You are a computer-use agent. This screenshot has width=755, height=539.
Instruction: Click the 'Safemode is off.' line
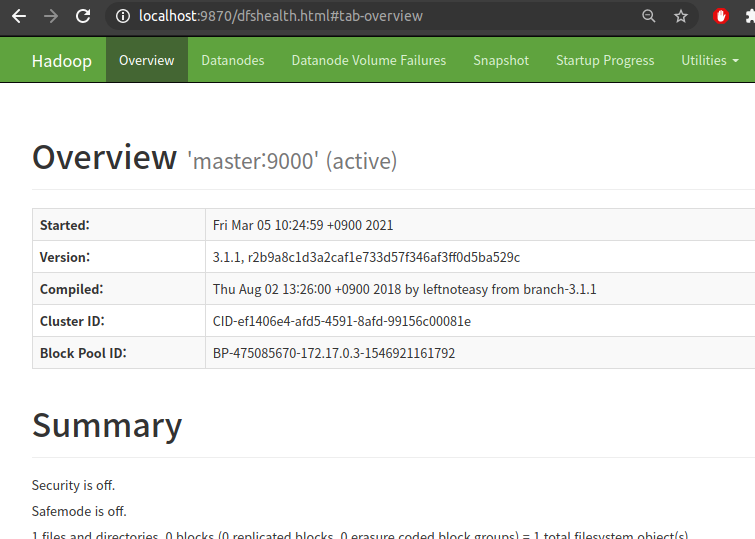pyautogui.click(x=79, y=511)
